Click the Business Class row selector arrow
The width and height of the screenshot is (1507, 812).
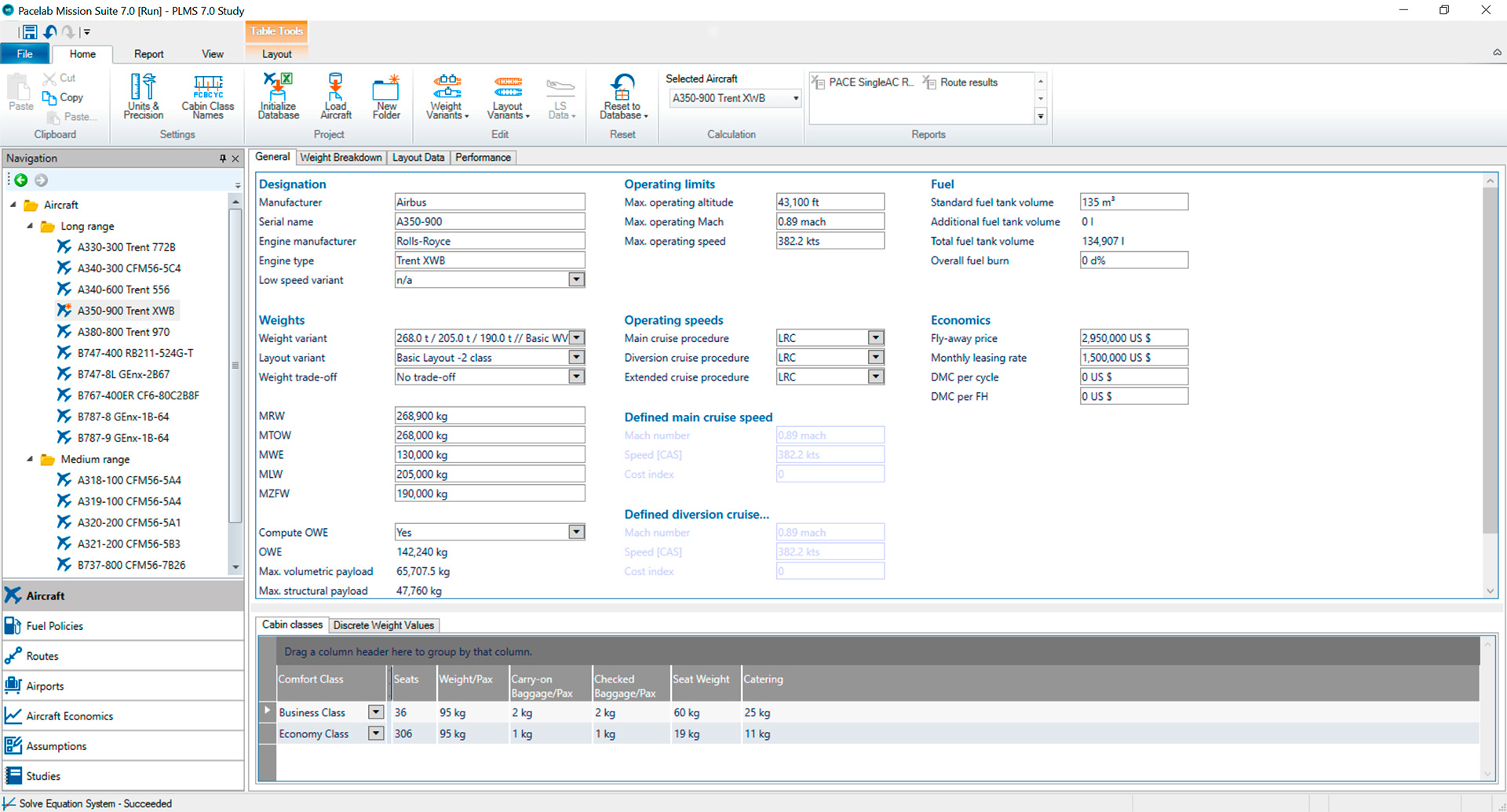point(267,712)
